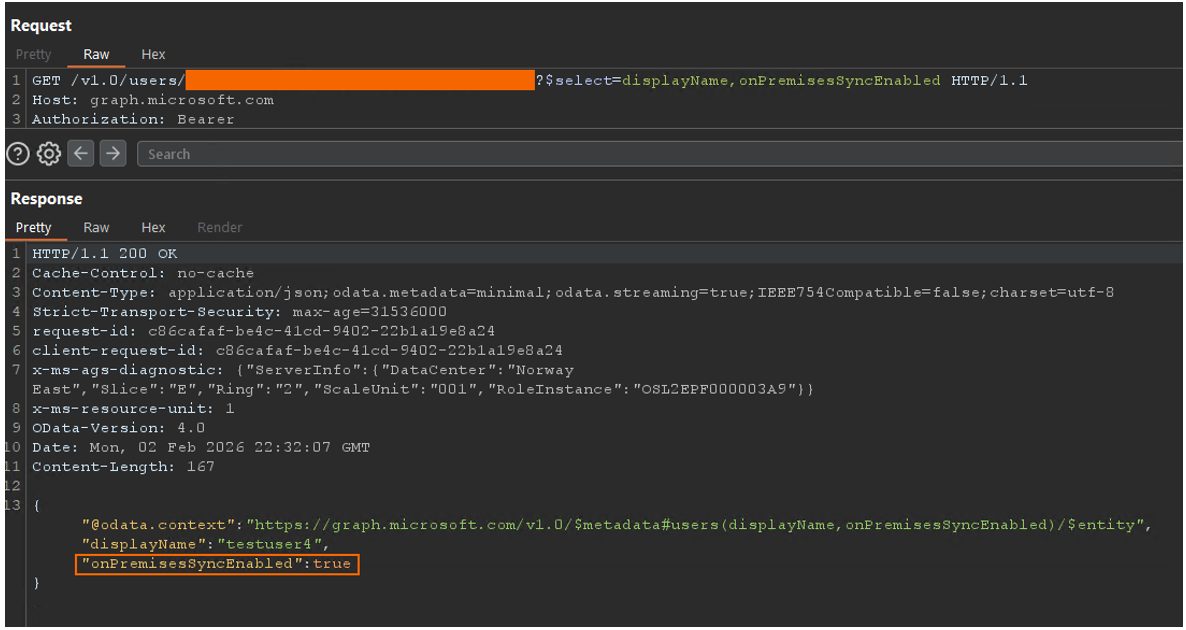1186x630 pixels.
Task: Switch Request view to Hex tab
Action: [154, 54]
